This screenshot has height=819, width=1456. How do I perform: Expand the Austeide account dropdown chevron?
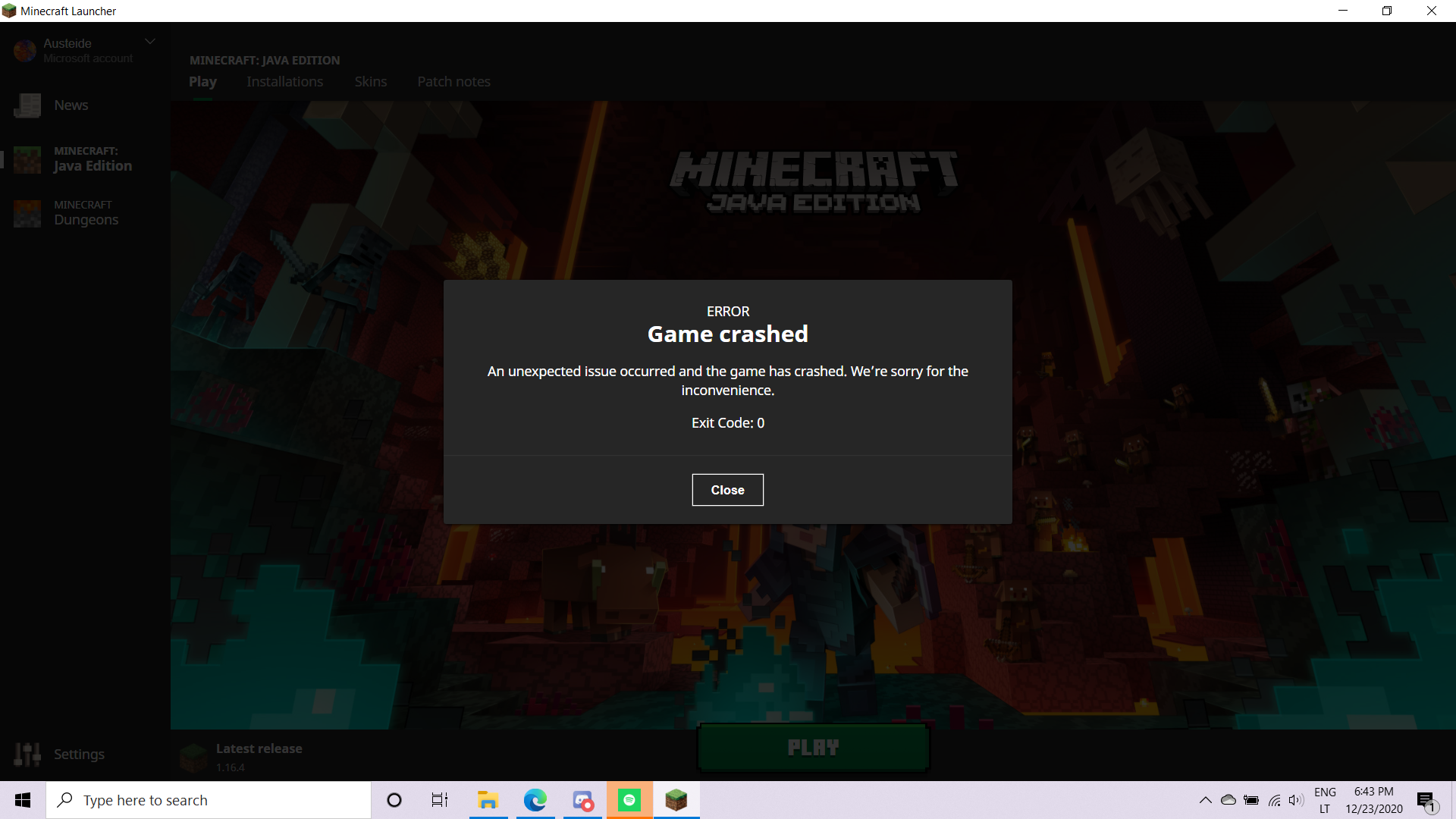(150, 42)
